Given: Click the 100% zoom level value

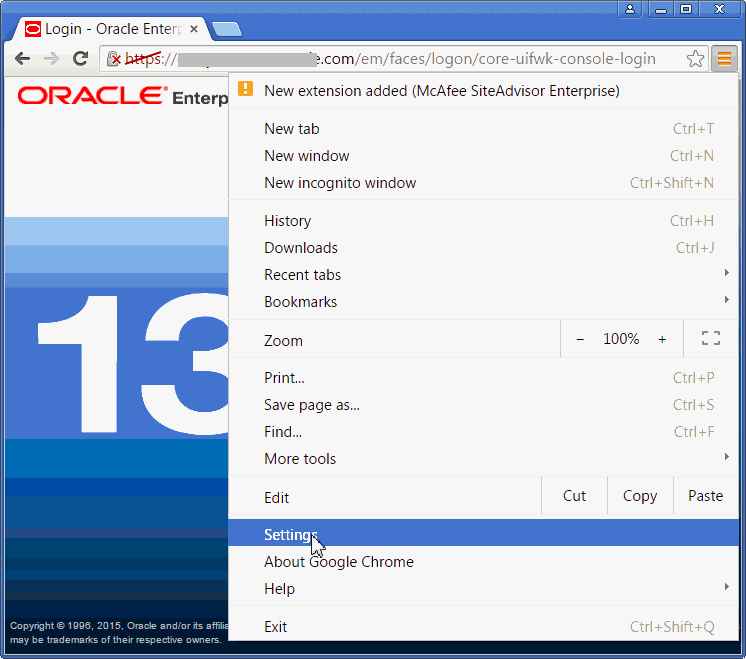Looking at the screenshot, I should (621, 339).
